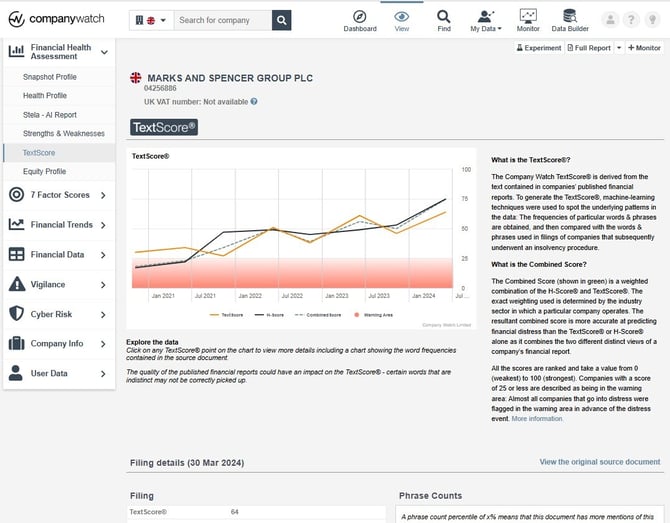Click the Financial Health Assessment bar chart icon

pyautogui.click(x=16, y=52)
